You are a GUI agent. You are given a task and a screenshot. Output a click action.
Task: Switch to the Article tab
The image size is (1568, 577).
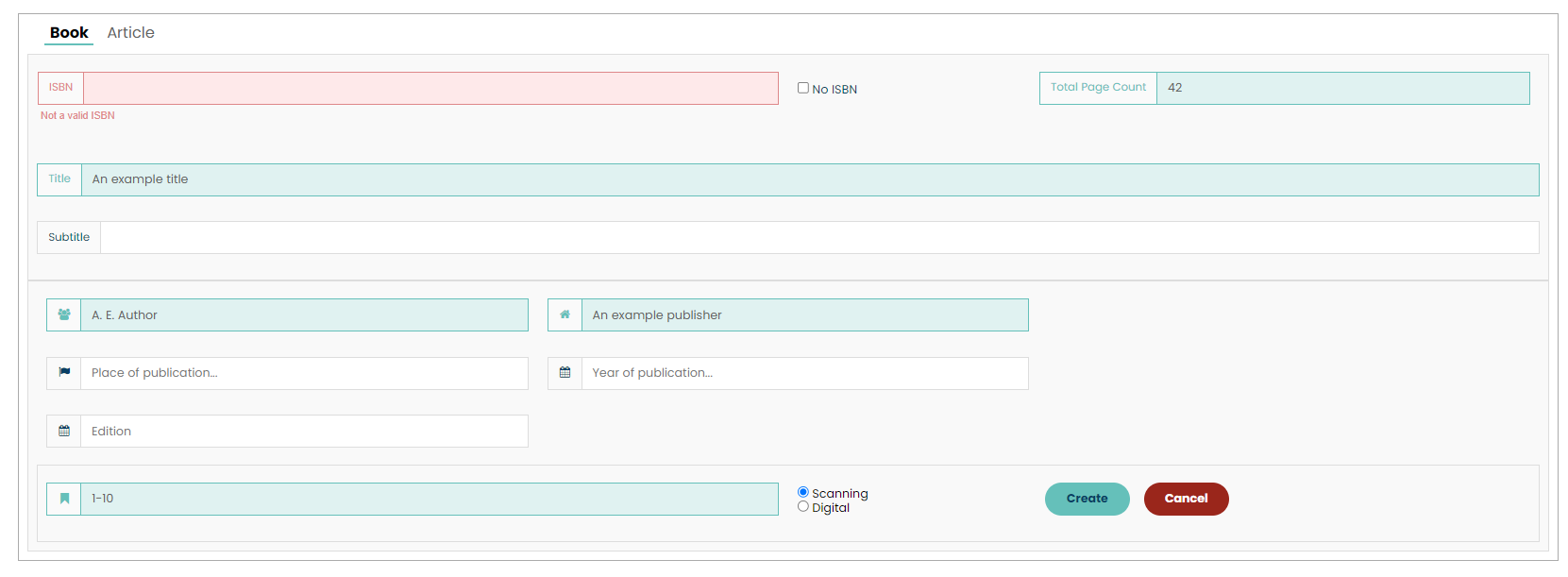[130, 33]
